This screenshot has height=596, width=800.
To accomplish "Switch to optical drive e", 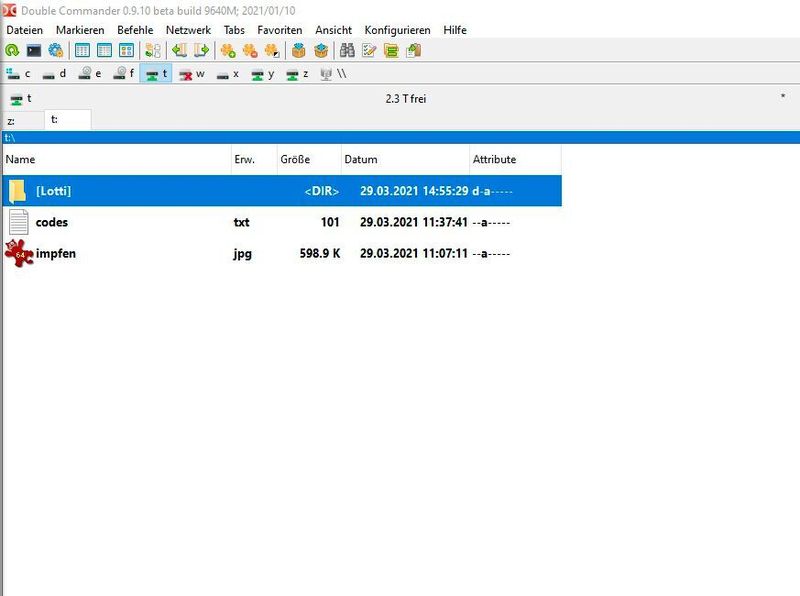I will tap(90, 74).
